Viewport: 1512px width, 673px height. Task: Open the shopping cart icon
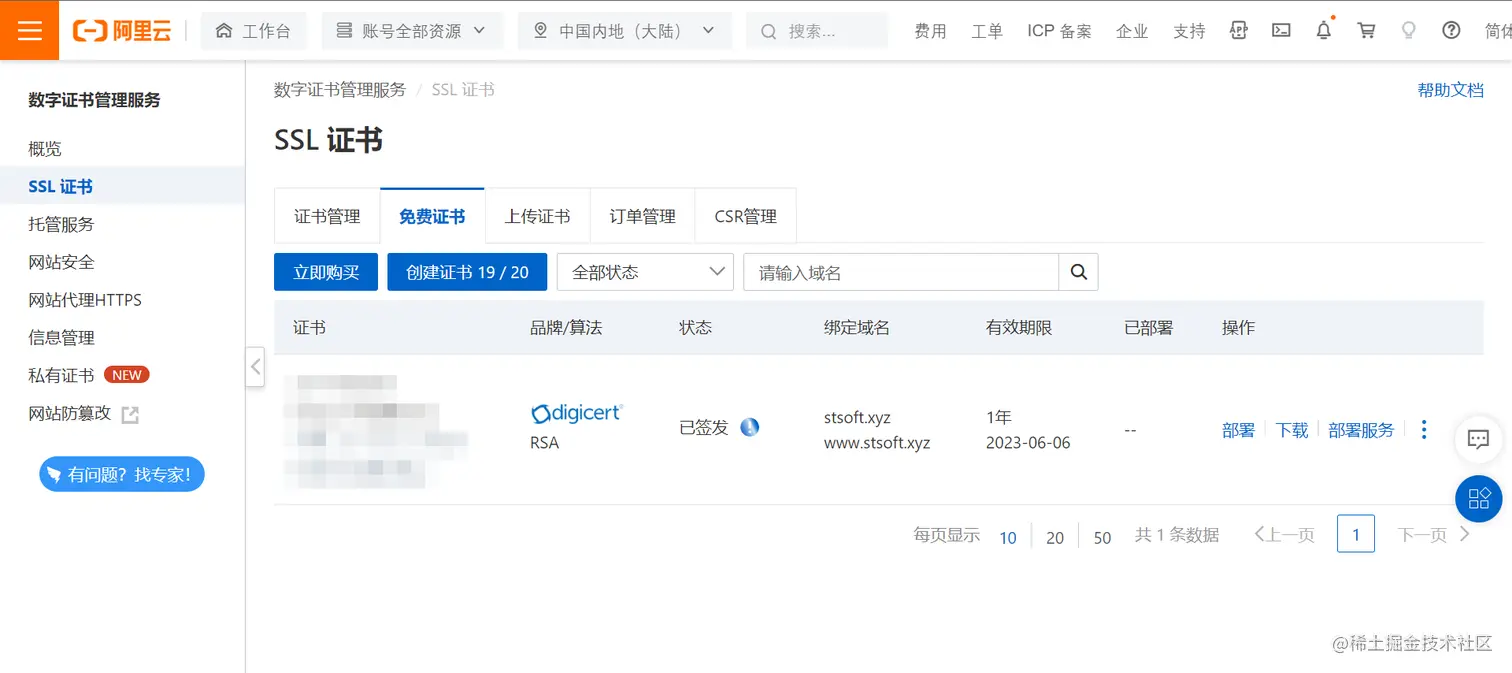click(1366, 31)
